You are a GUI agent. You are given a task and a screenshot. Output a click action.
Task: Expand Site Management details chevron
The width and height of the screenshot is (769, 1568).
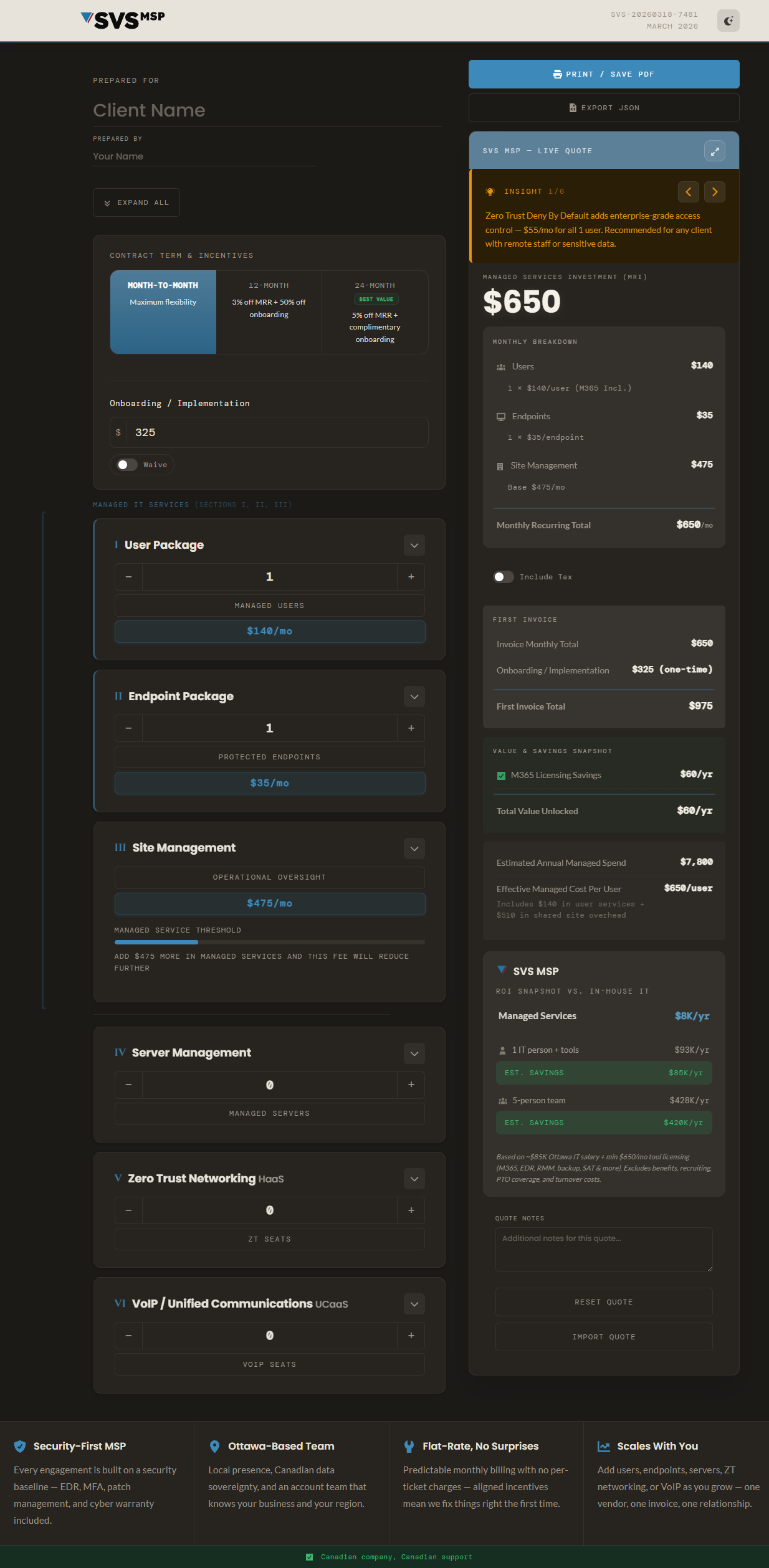click(x=414, y=848)
